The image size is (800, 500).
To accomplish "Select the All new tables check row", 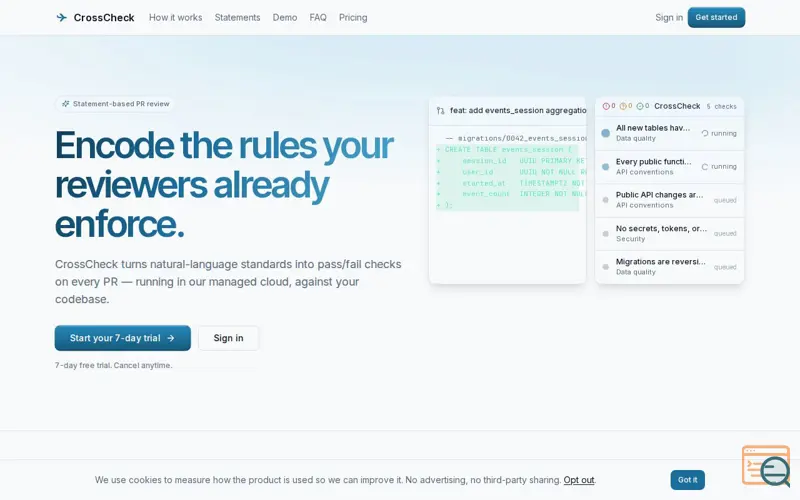I will [669, 133].
